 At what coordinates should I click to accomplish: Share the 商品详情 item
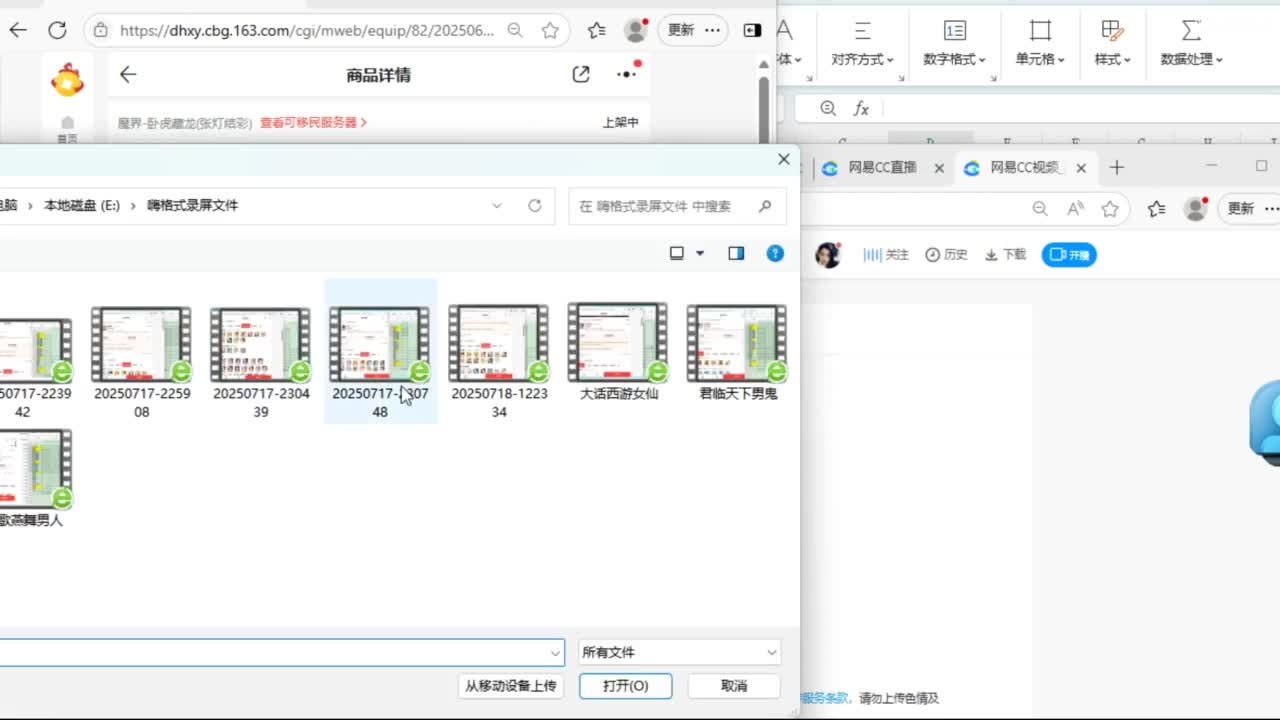pyautogui.click(x=581, y=74)
